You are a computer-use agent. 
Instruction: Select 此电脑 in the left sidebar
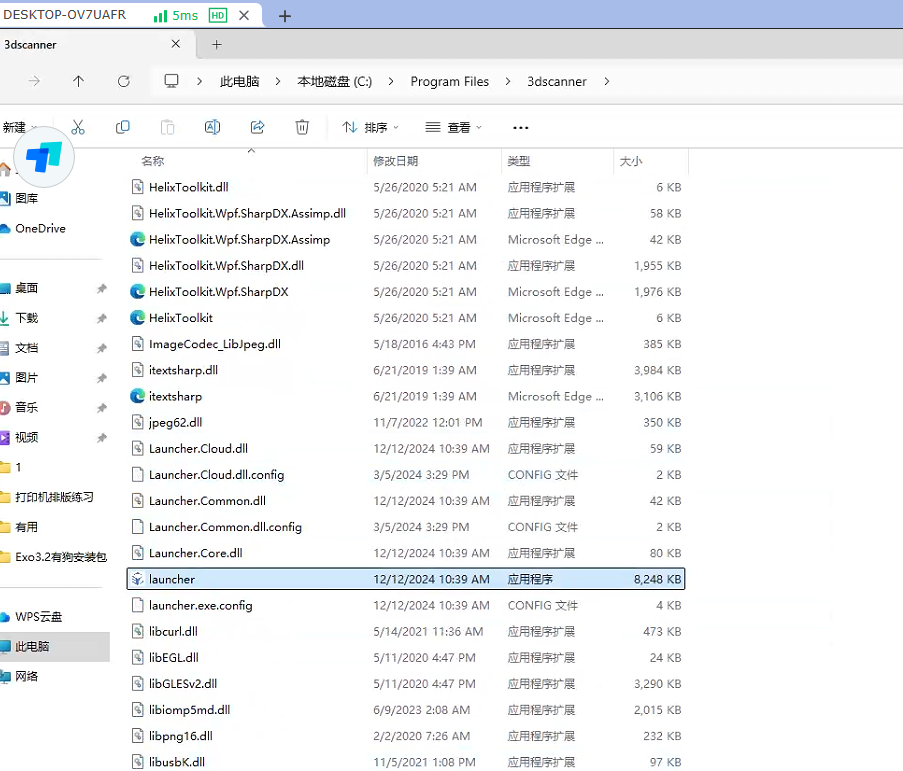[32, 647]
